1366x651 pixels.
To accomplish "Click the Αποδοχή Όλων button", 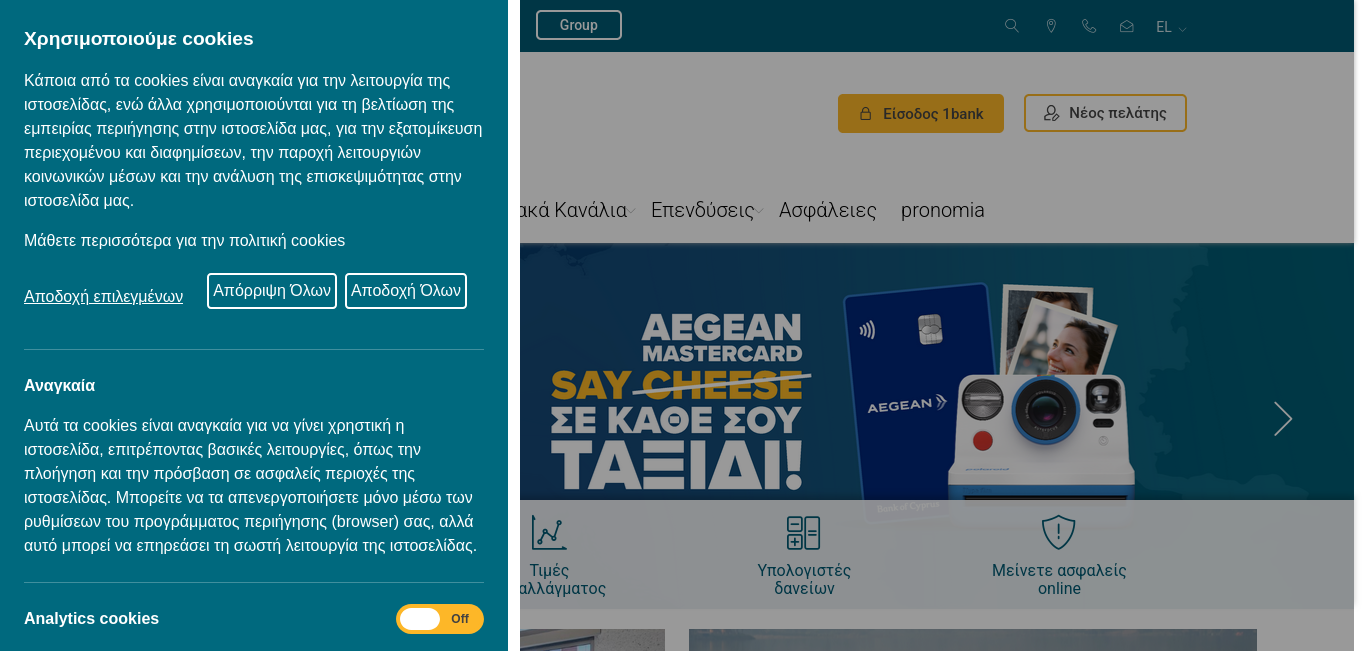I will pyautogui.click(x=406, y=291).
